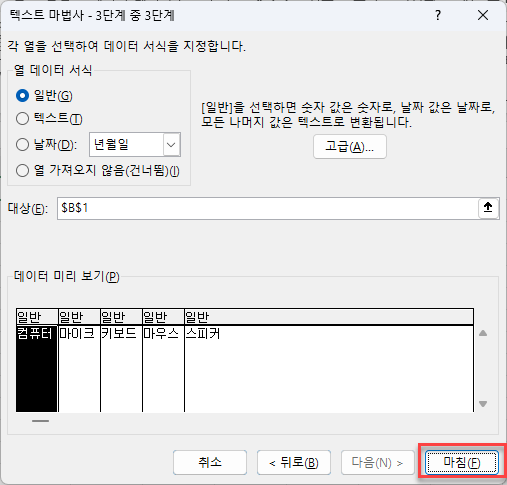Select the 마우스 preview column

tap(163, 368)
